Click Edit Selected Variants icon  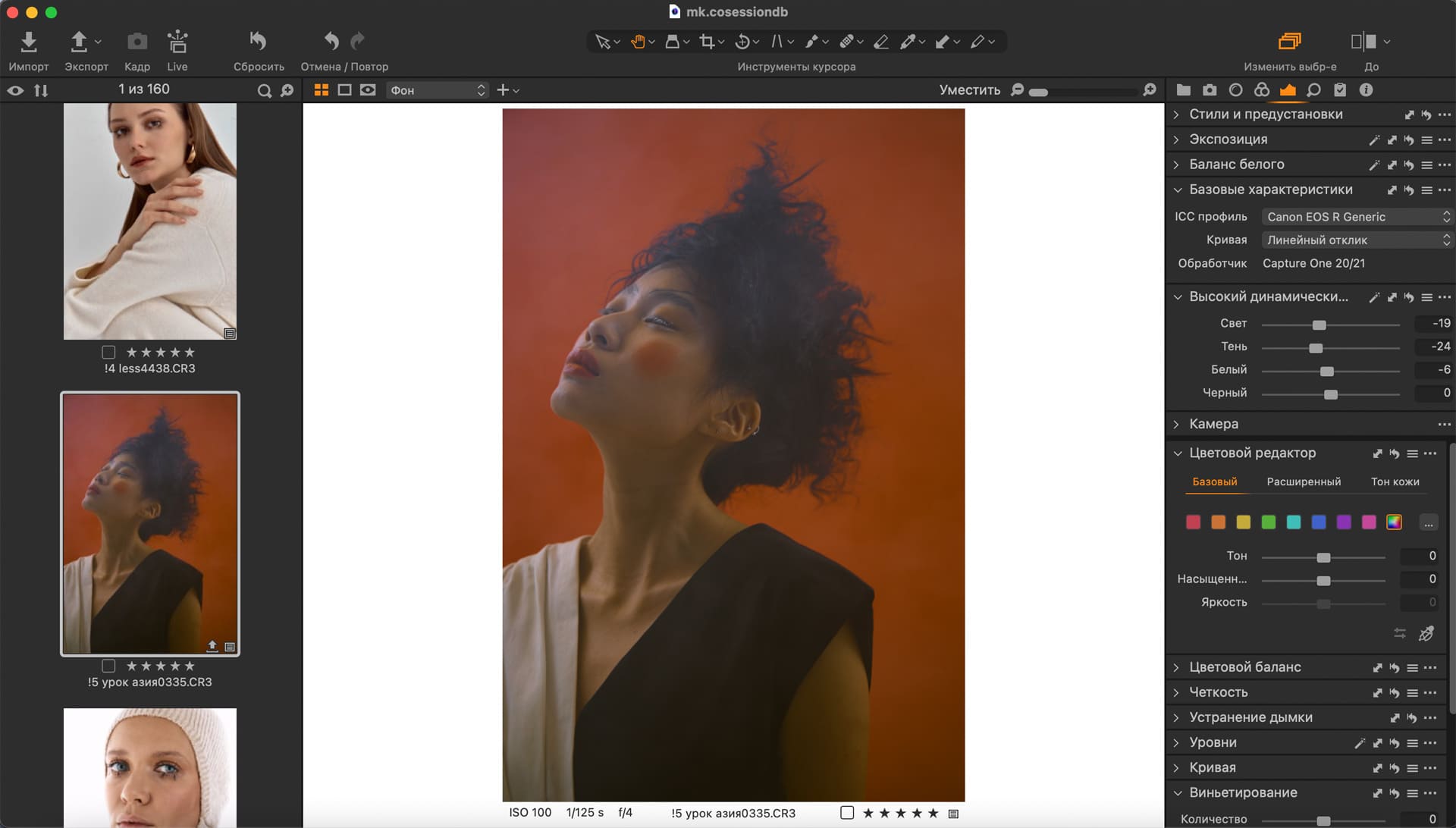pos(1289,42)
